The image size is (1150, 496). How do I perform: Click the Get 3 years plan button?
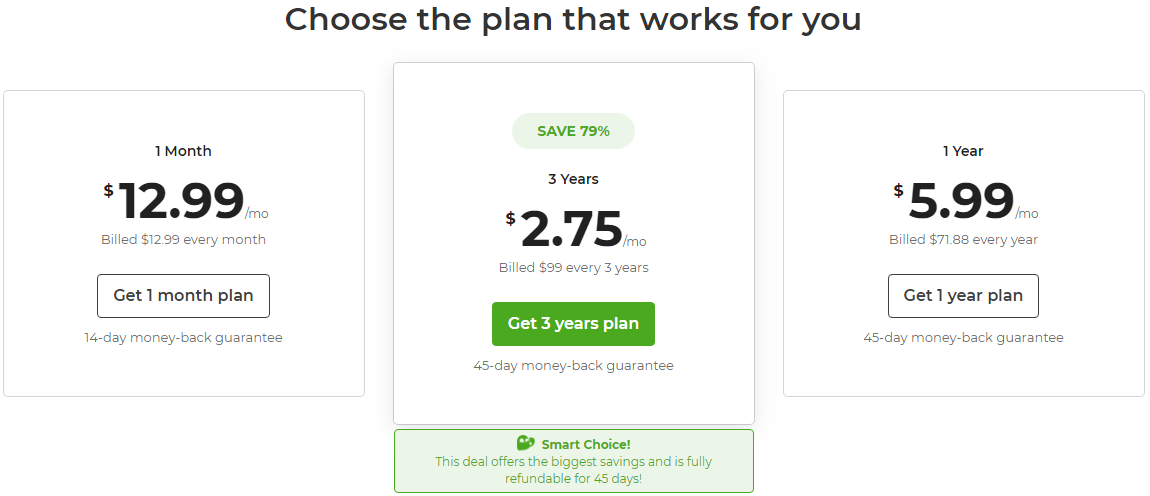coord(573,324)
